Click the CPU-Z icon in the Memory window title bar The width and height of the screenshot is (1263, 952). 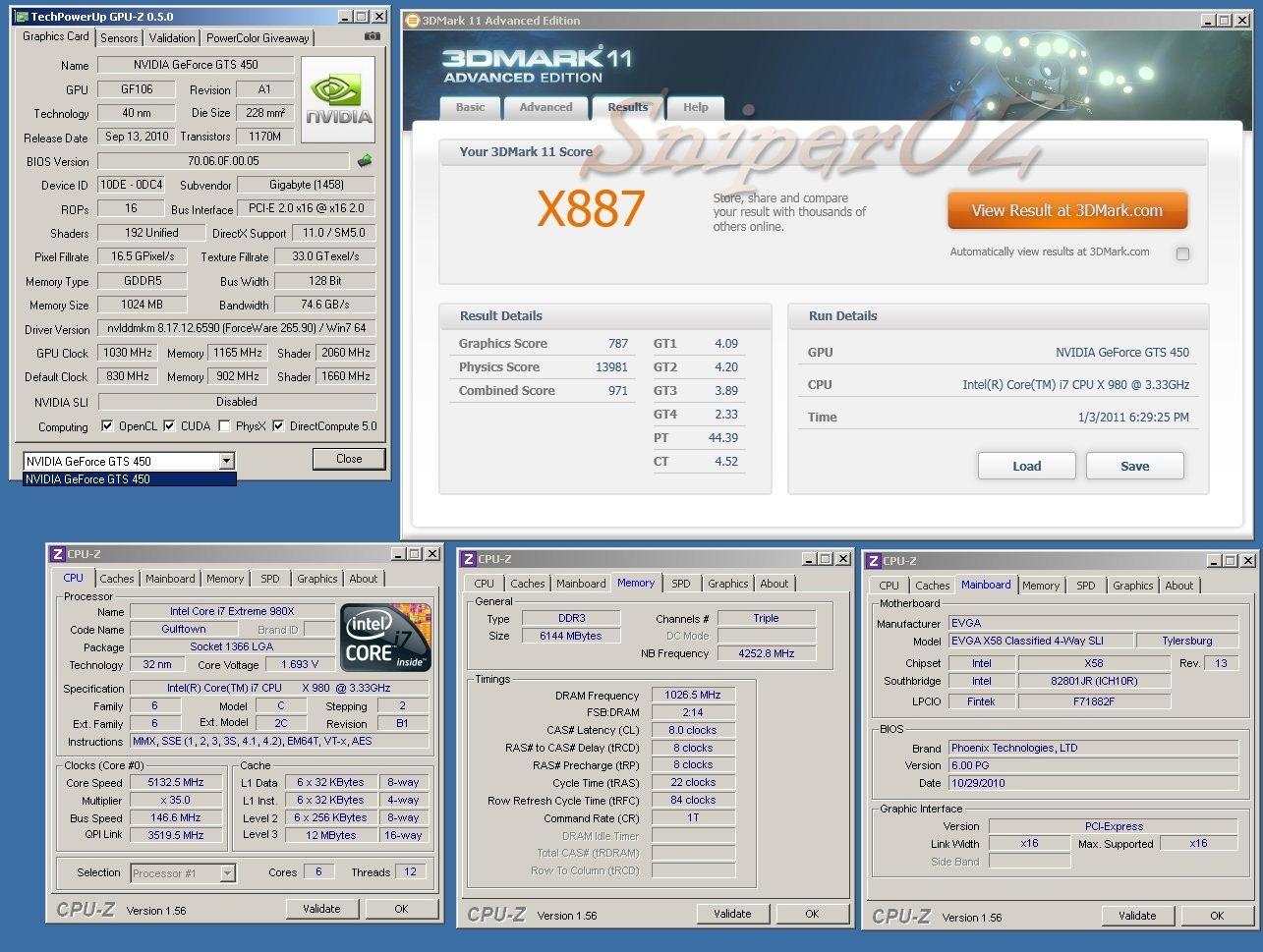(x=470, y=559)
